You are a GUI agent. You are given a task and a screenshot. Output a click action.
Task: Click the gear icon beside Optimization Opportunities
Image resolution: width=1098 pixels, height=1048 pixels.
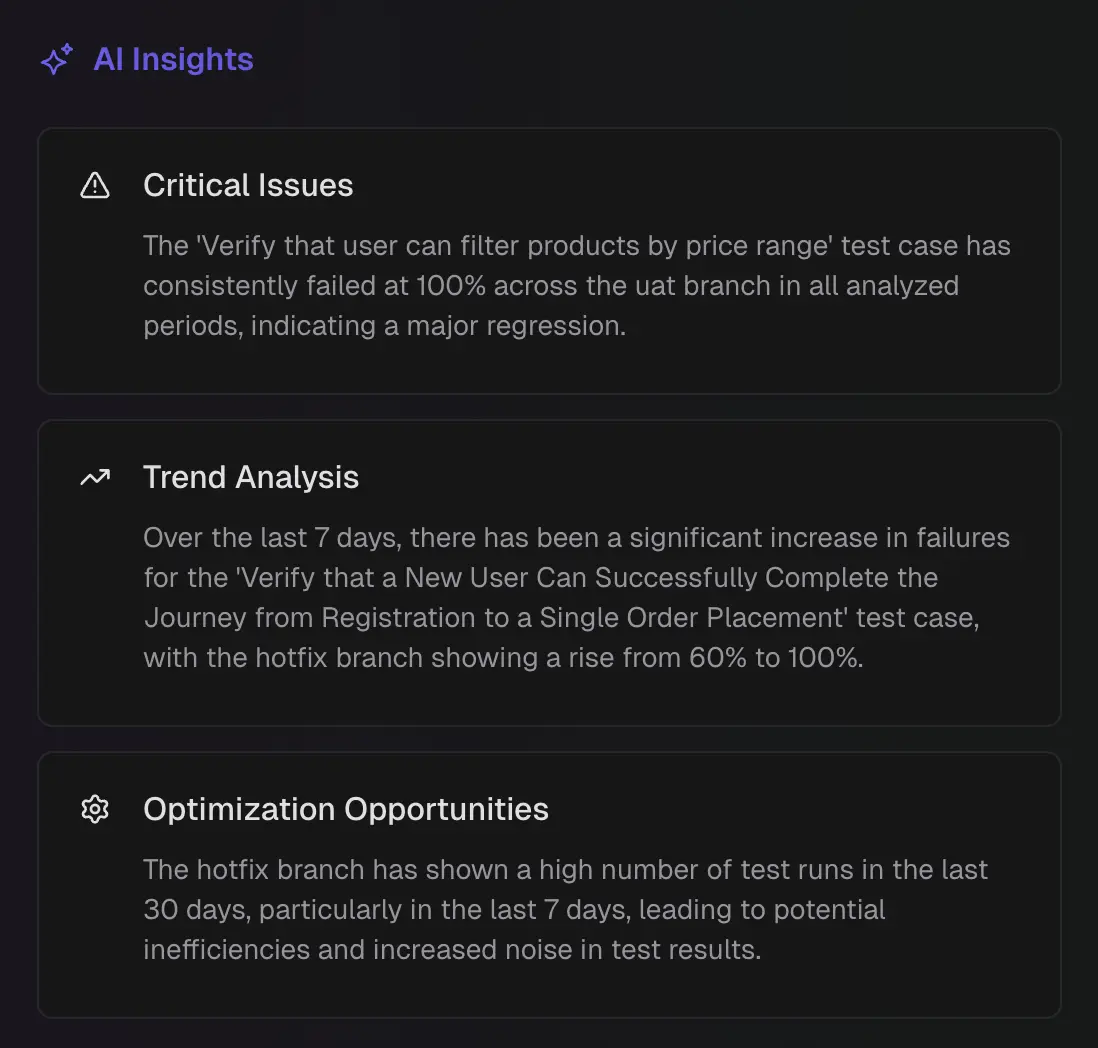coord(94,809)
